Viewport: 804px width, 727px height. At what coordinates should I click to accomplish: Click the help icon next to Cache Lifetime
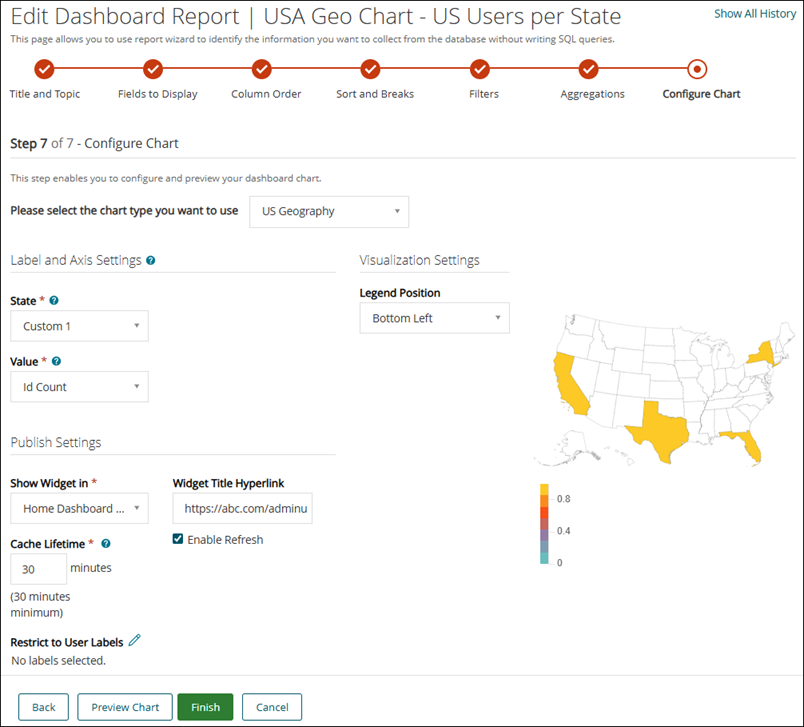click(106, 544)
